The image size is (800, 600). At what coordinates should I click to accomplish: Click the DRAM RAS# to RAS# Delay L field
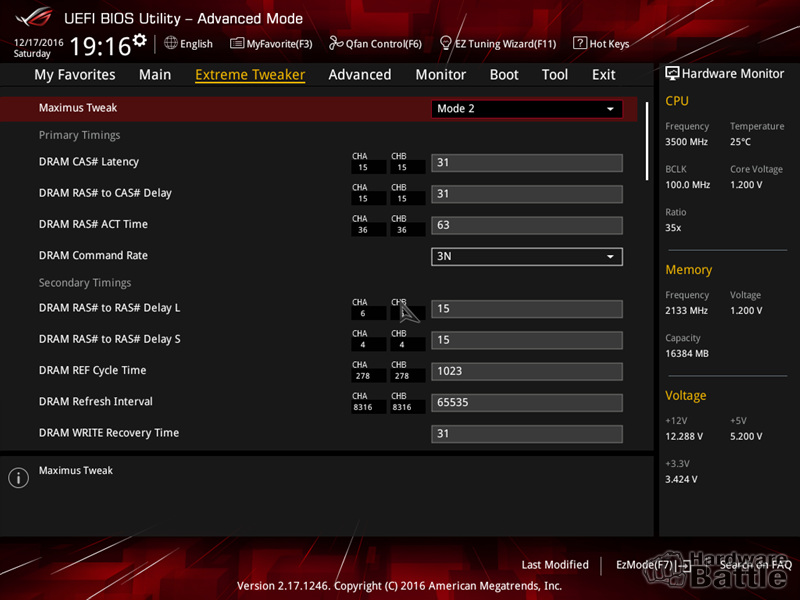pyautogui.click(x=527, y=309)
